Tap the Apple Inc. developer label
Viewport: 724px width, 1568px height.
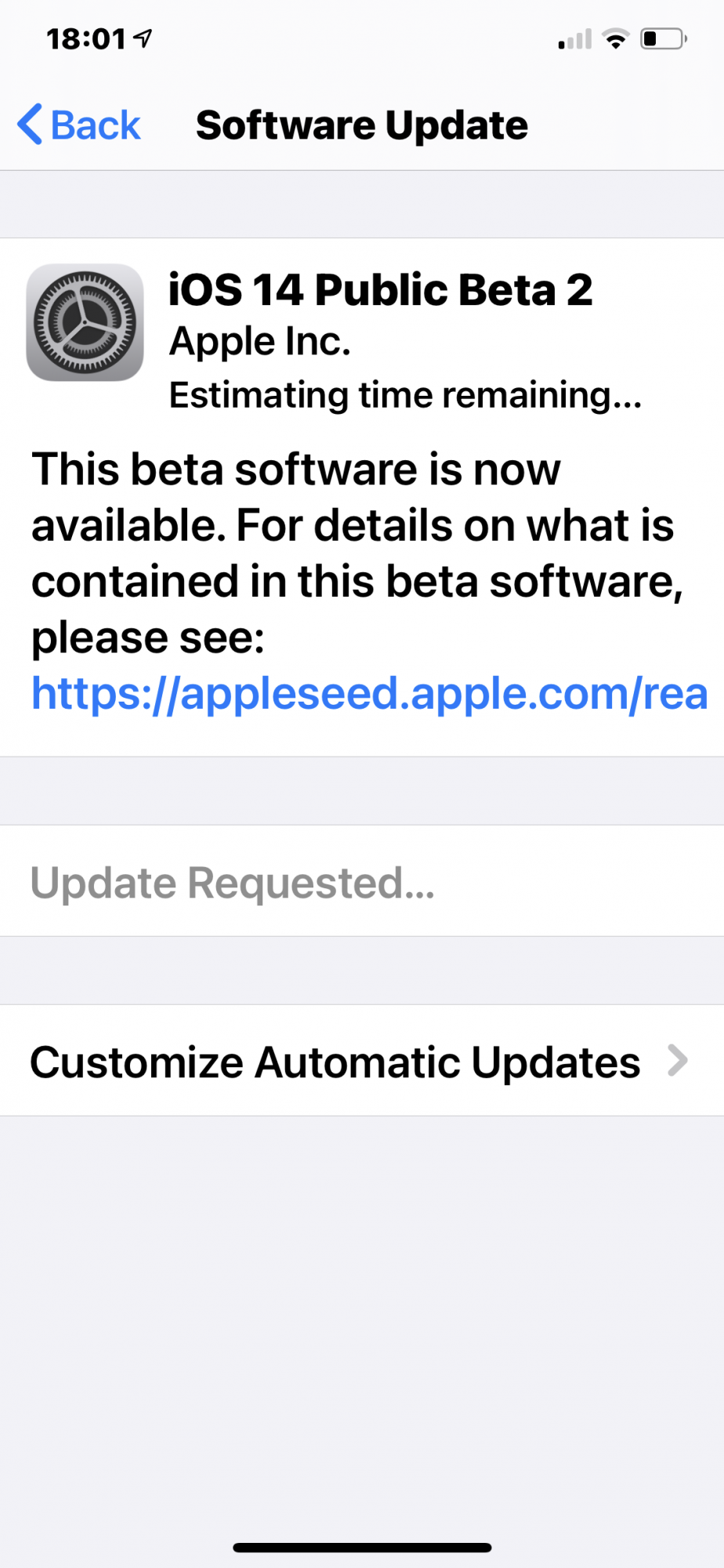260,342
